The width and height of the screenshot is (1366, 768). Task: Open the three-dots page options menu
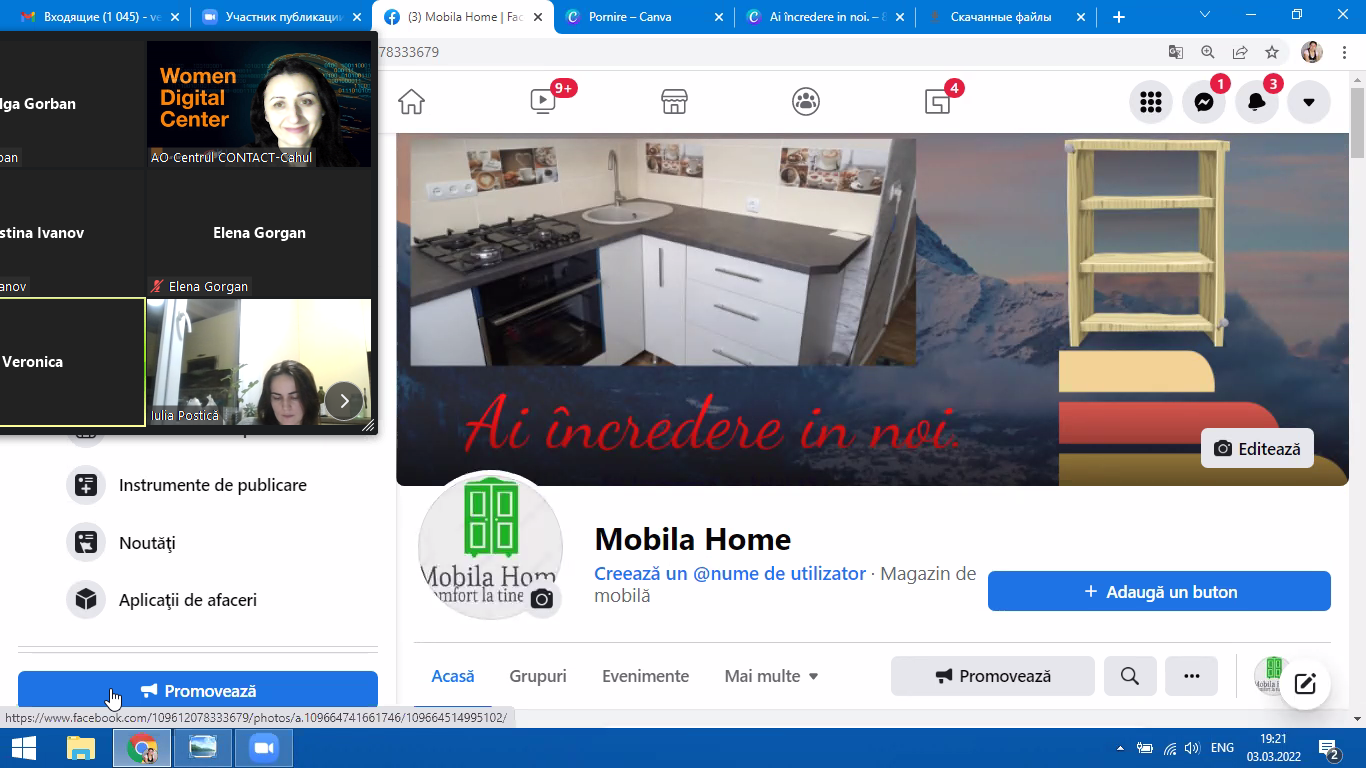point(1191,676)
